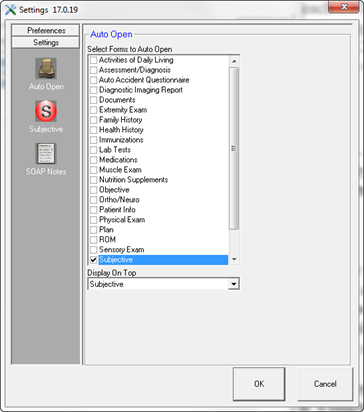
Task: Click Cancel to discard changes
Action: point(325,384)
